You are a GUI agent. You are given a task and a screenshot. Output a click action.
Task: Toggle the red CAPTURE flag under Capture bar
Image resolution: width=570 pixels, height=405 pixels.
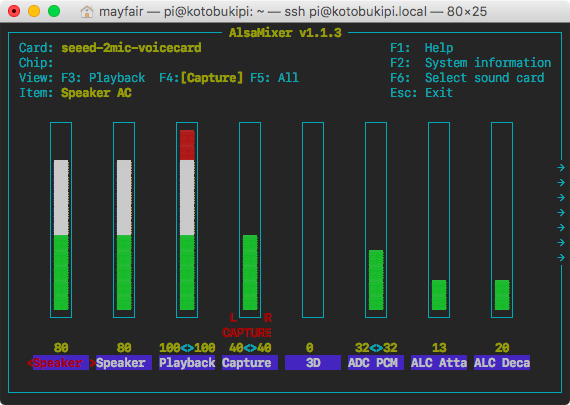click(247, 333)
